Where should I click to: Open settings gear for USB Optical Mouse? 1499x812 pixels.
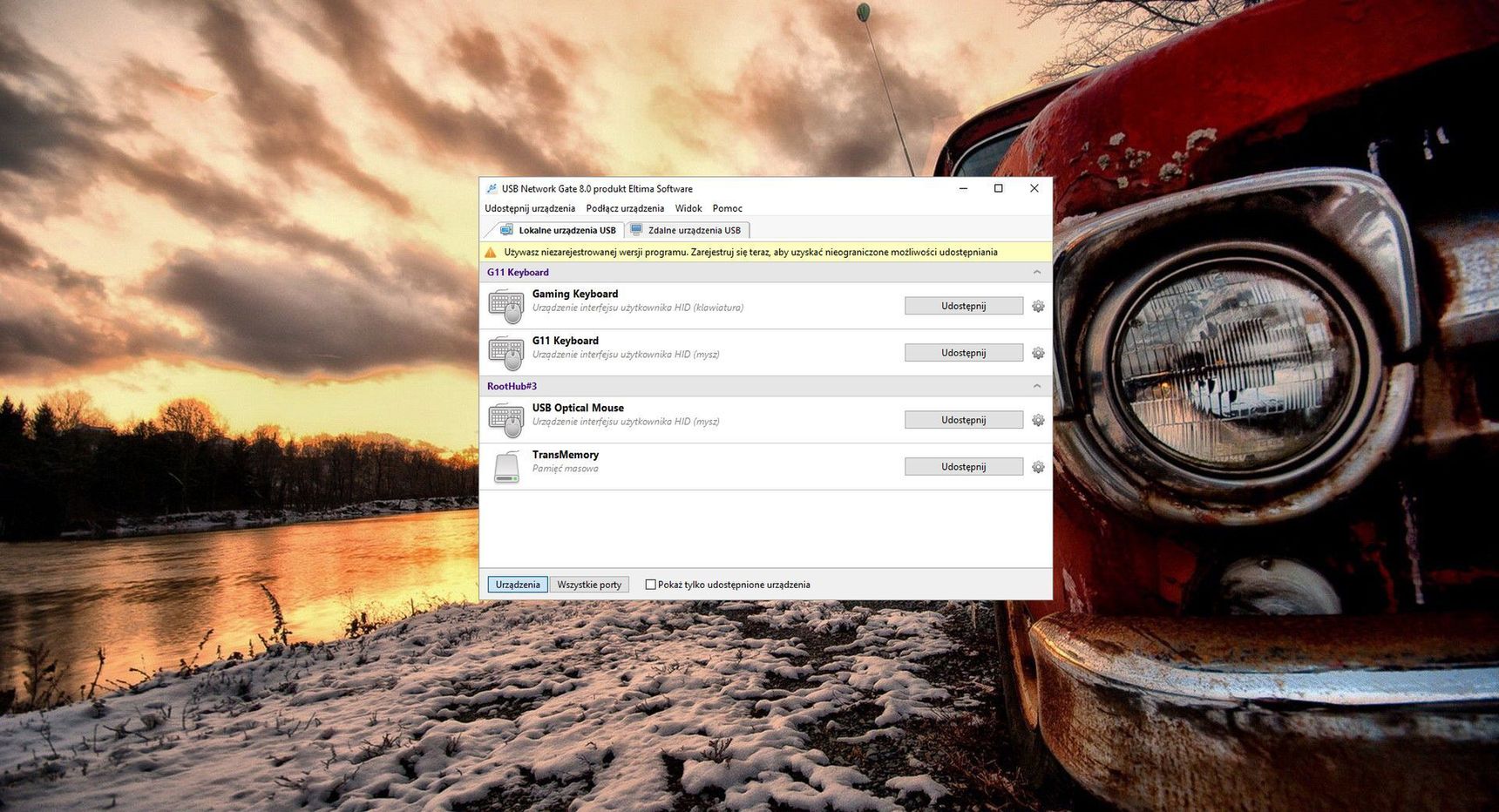point(1038,421)
